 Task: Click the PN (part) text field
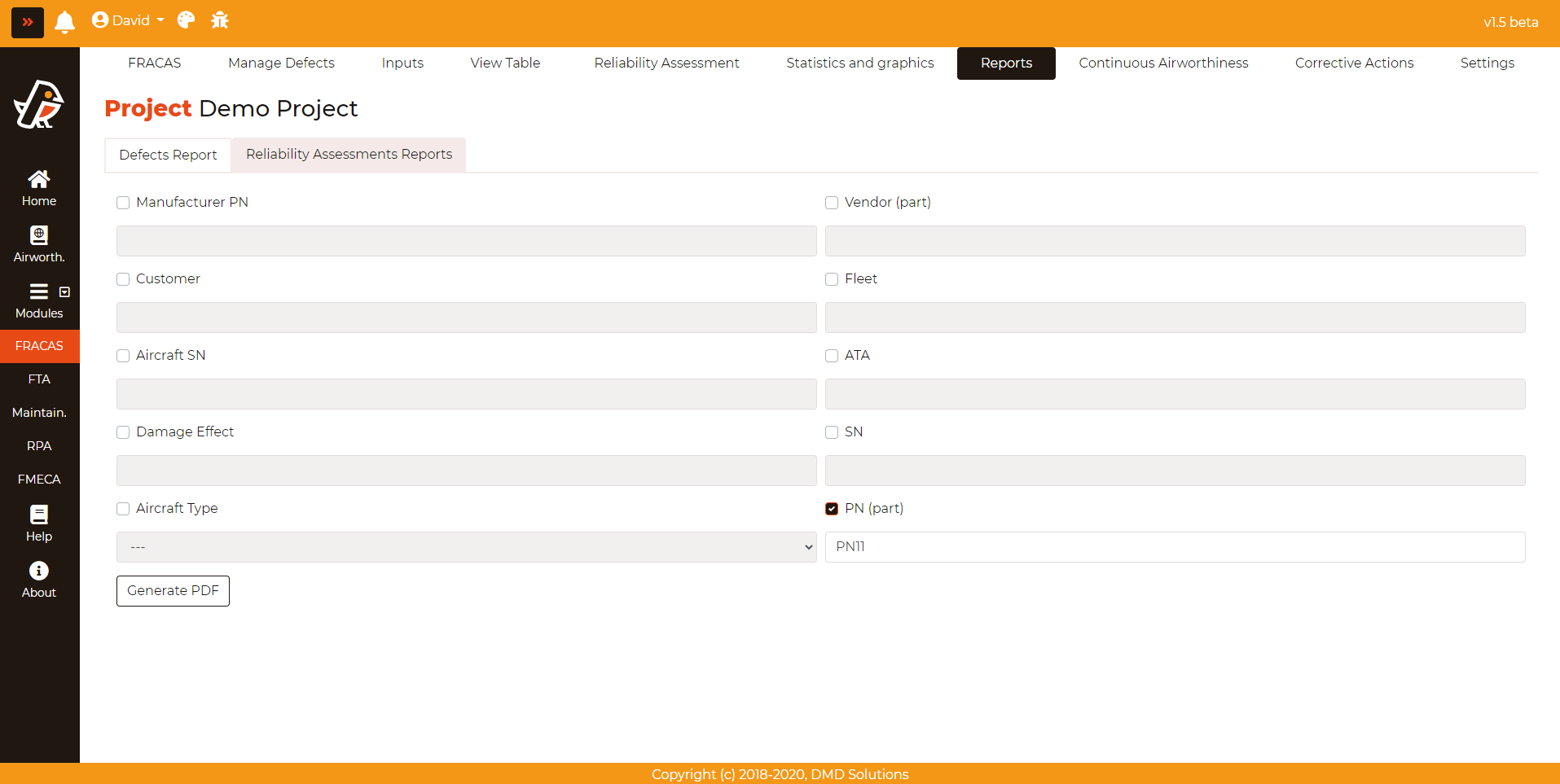[1175, 547]
